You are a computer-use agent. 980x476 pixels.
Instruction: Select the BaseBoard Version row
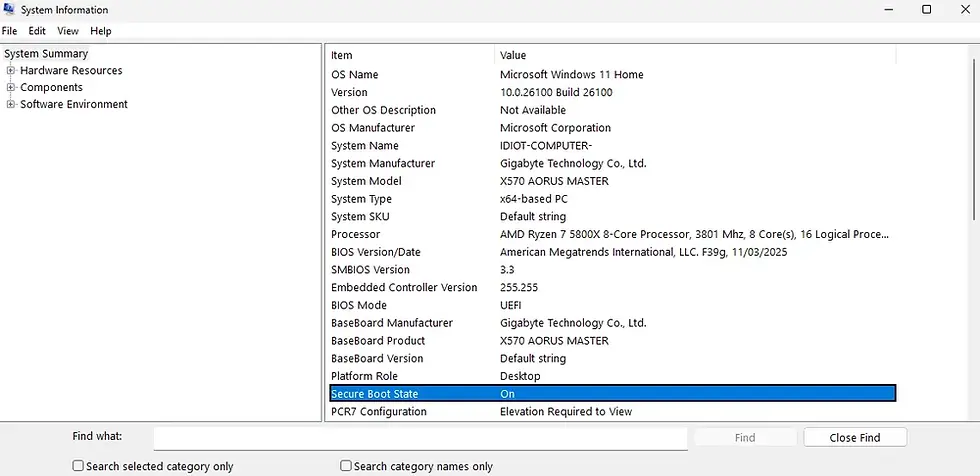612,359
